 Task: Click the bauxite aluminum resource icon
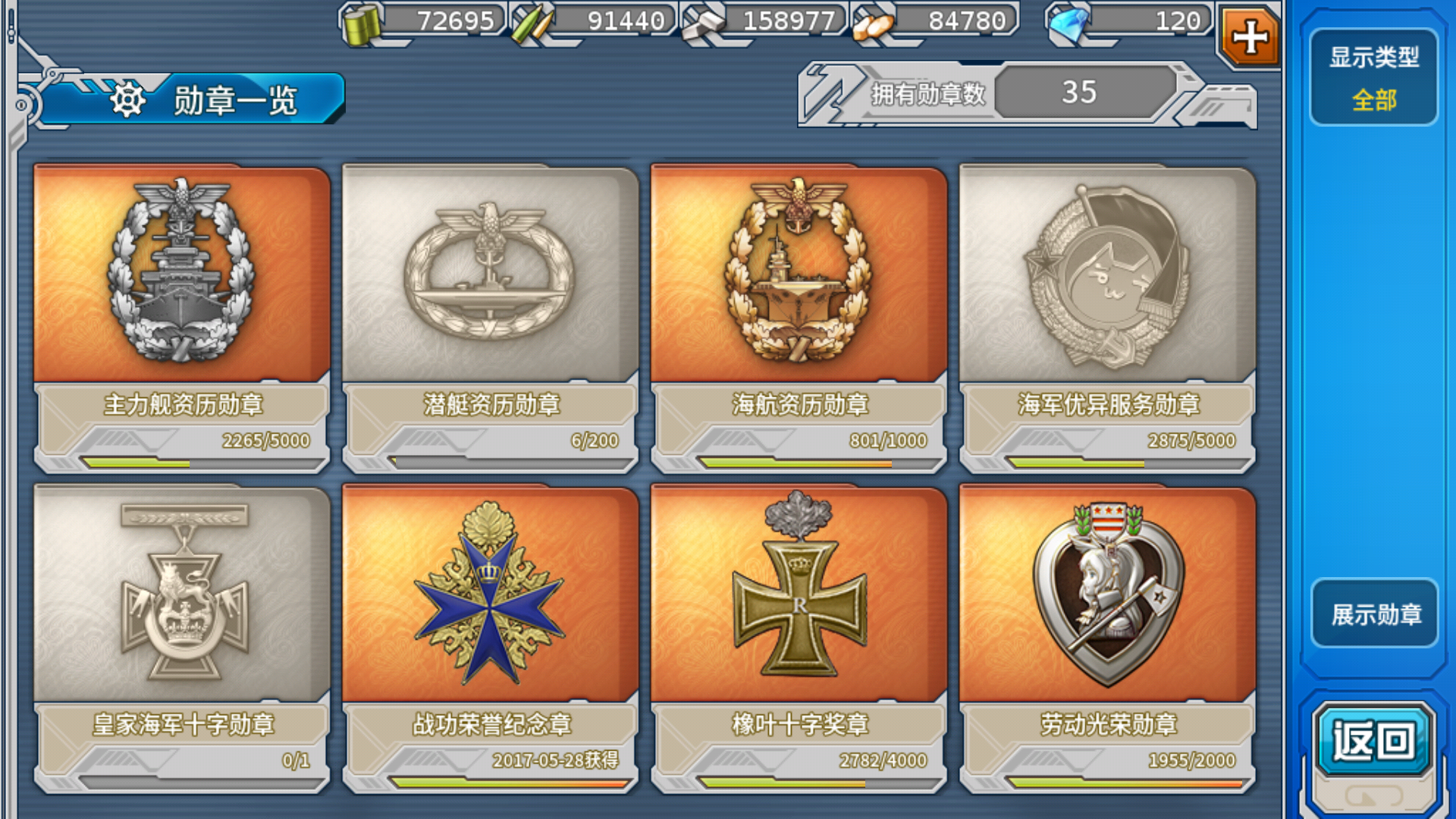[x=874, y=25]
